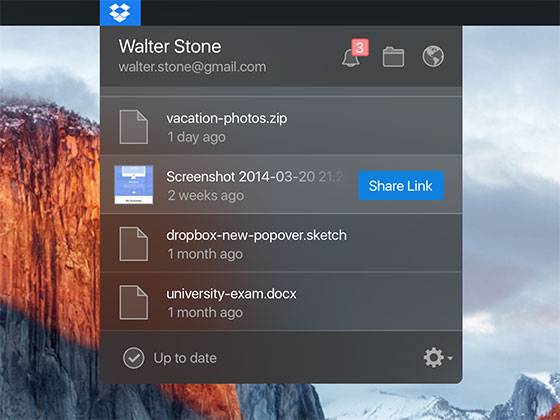Expand the arrow beside the gear icon
Image resolution: width=560 pixels, height=420 pixels.
click(x=450, y=358)
